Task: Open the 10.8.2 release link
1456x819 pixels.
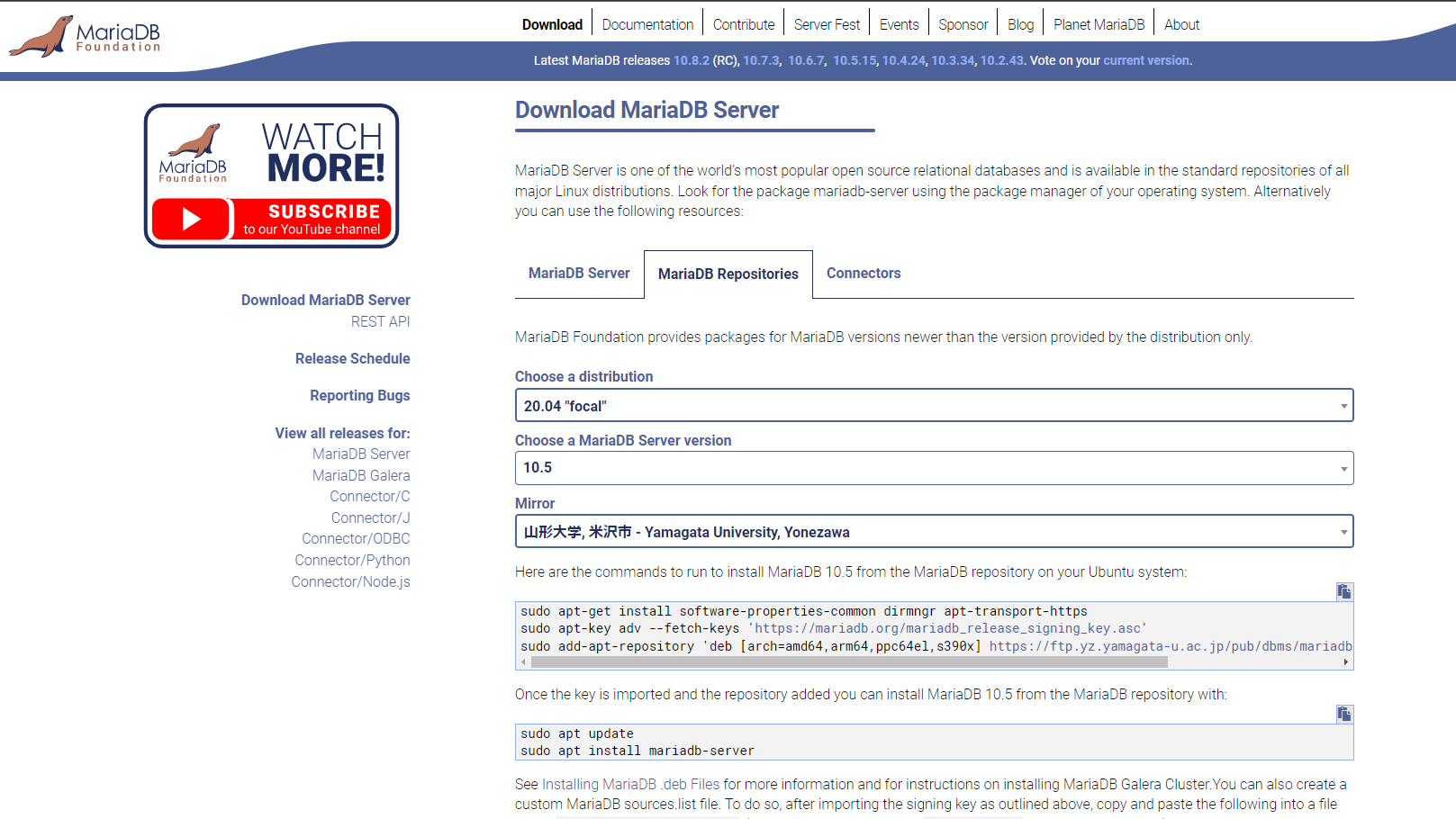Action: click(x=691, y=61)
